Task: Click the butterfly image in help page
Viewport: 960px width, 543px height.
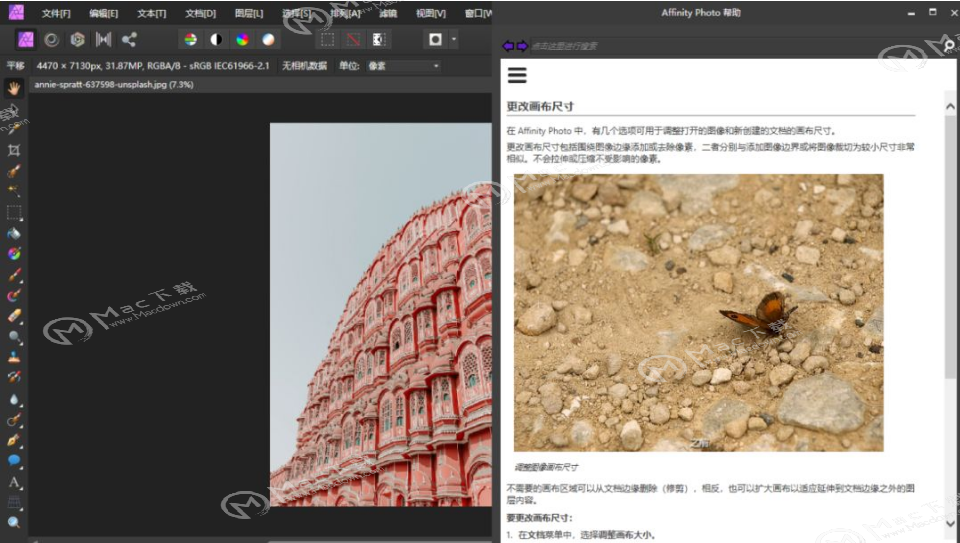Action: (699, 313)
